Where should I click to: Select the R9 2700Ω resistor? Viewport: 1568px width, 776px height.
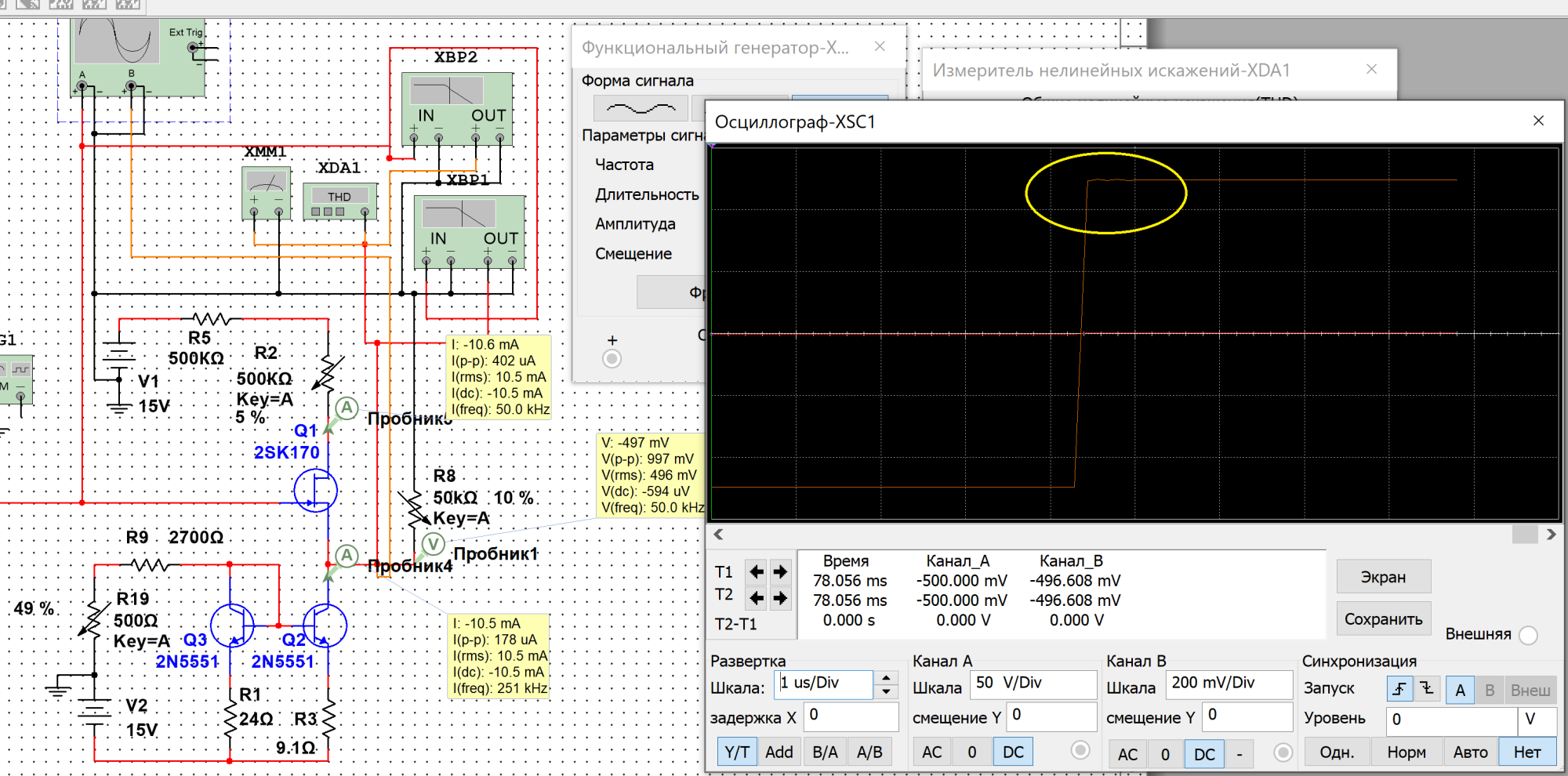point(148,564)
